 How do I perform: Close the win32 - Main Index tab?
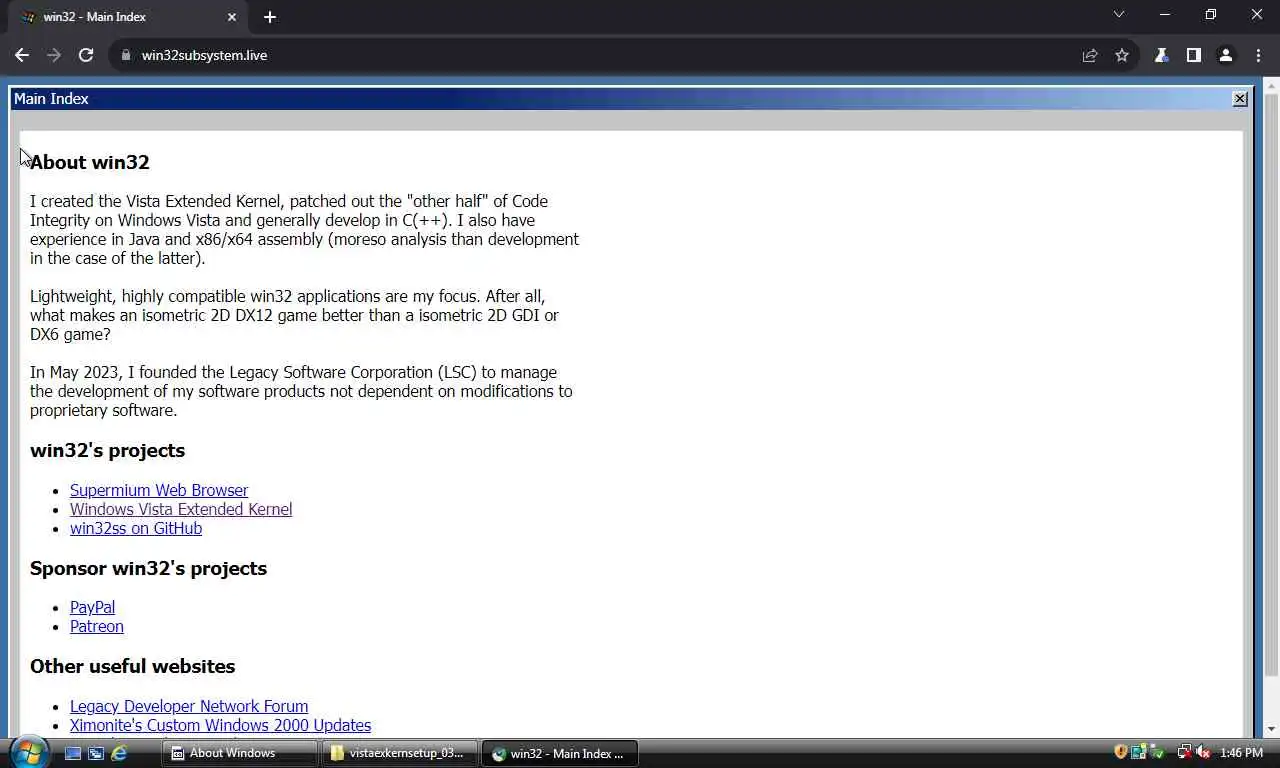[x=232, y=17]
